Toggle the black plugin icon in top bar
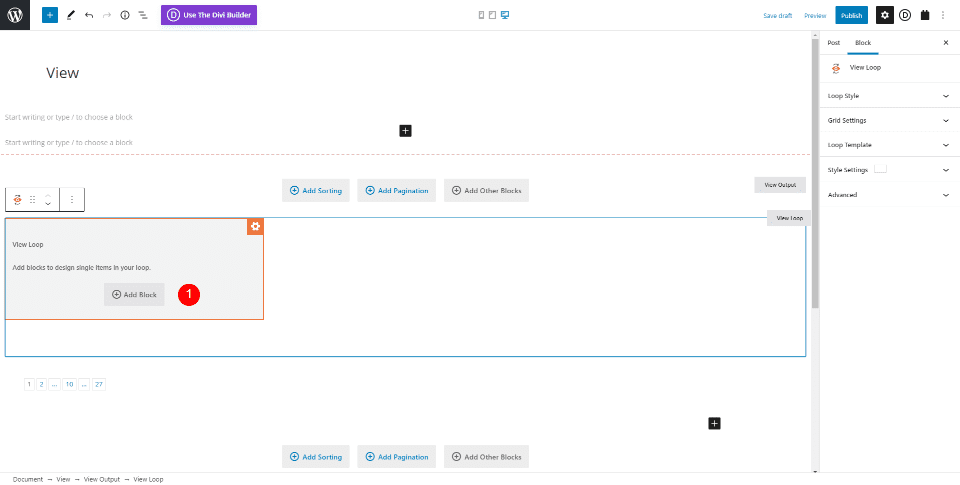 925,16
